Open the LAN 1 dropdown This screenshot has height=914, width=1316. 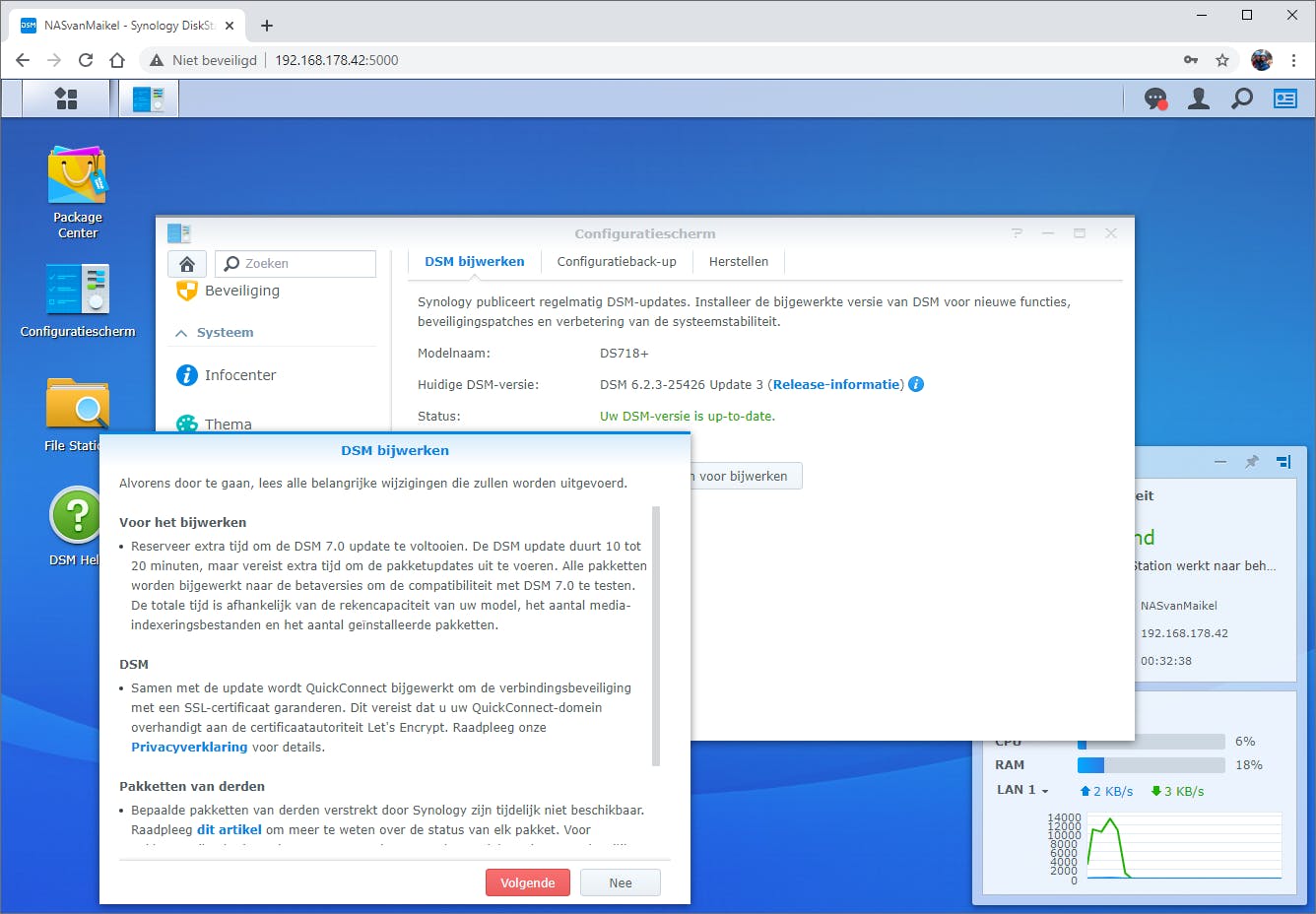point(1022,790)
